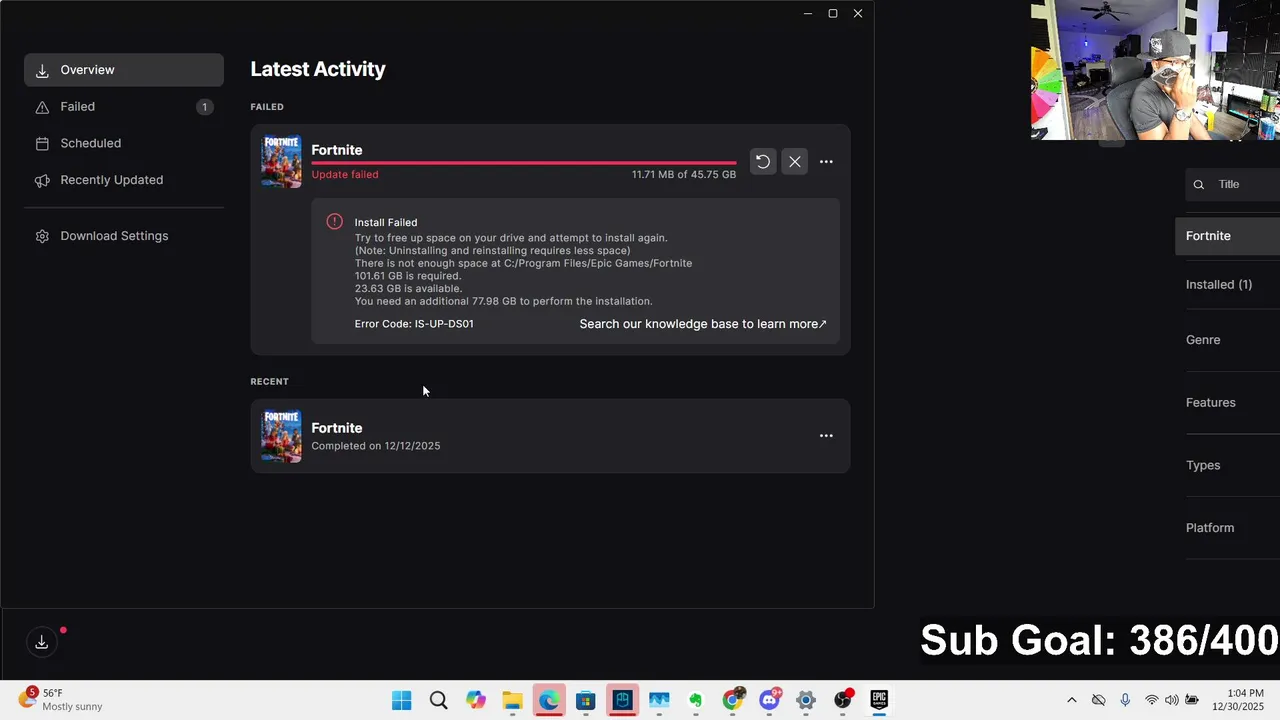Click the Title search field
Image resolution: width=1280 pixels, height=720 pixels.
click(1232, 184)
